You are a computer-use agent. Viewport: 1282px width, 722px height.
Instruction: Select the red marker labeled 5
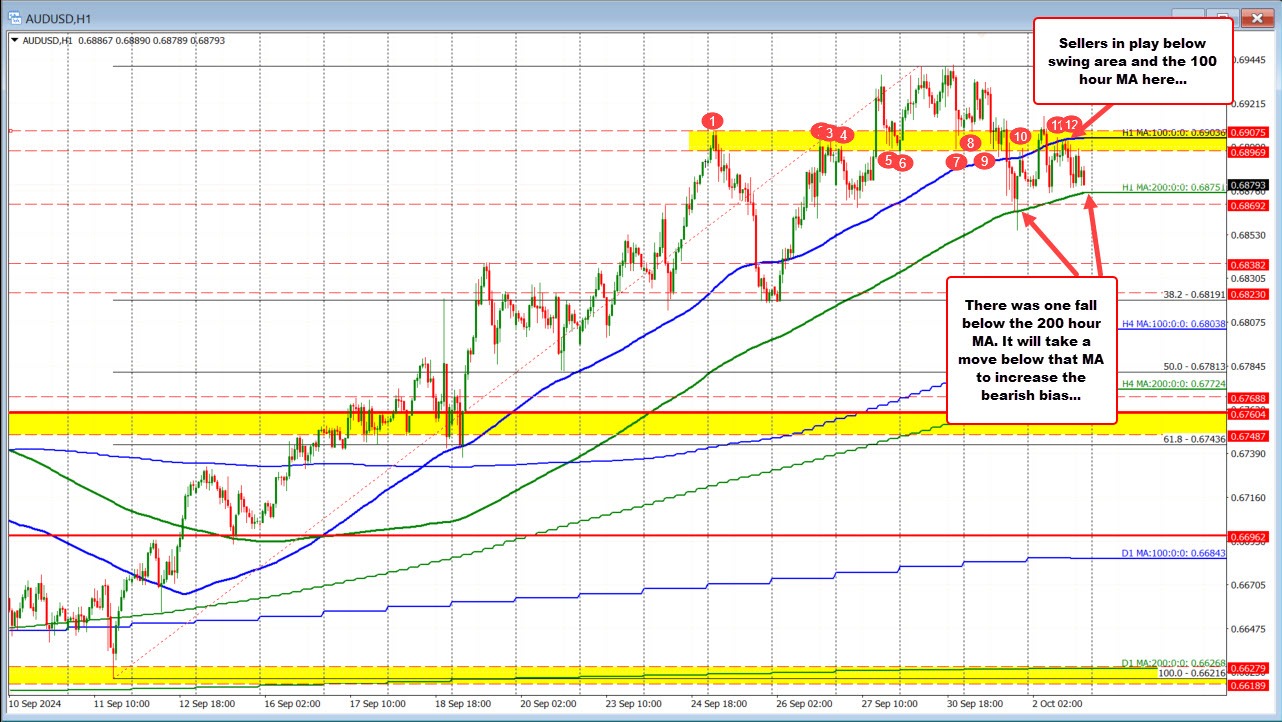[886, 159]
